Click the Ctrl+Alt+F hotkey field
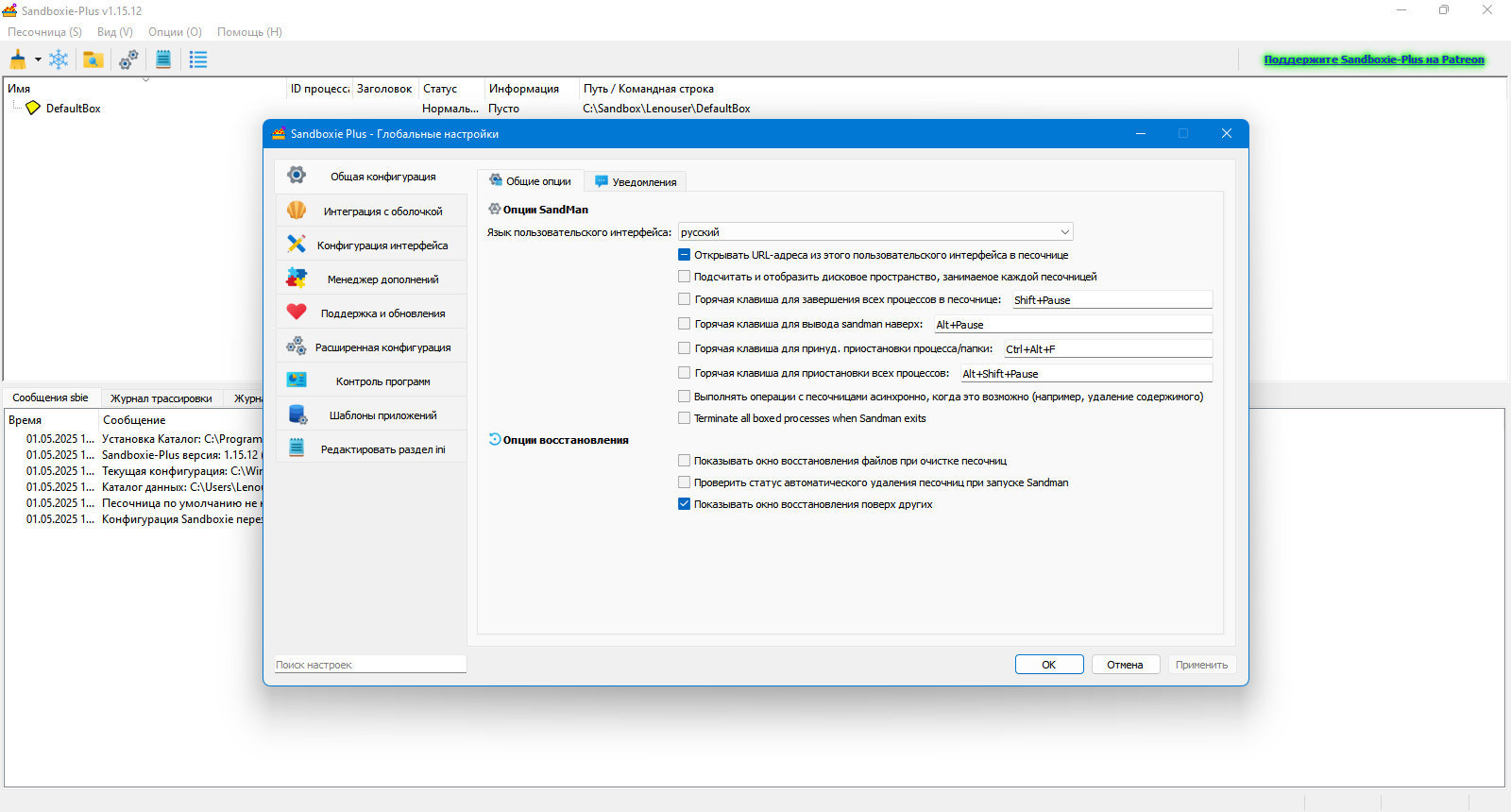Viewport: 1511px width, 812px height. tap(1108, 349)
